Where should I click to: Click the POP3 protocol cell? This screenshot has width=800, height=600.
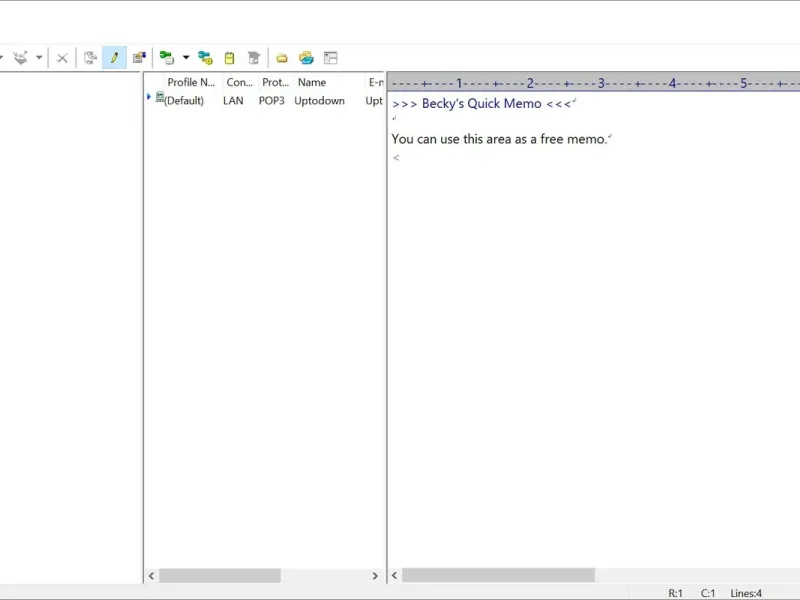point(271,101)
